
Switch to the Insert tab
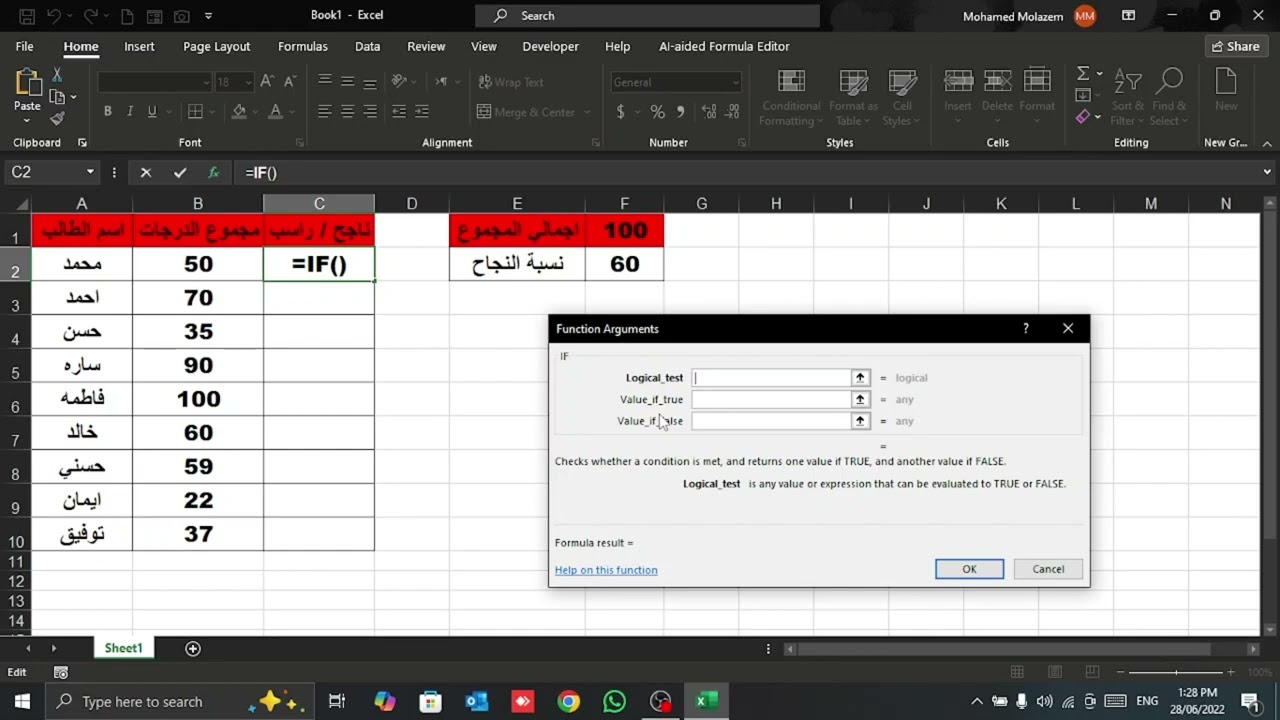coord(139,46)
